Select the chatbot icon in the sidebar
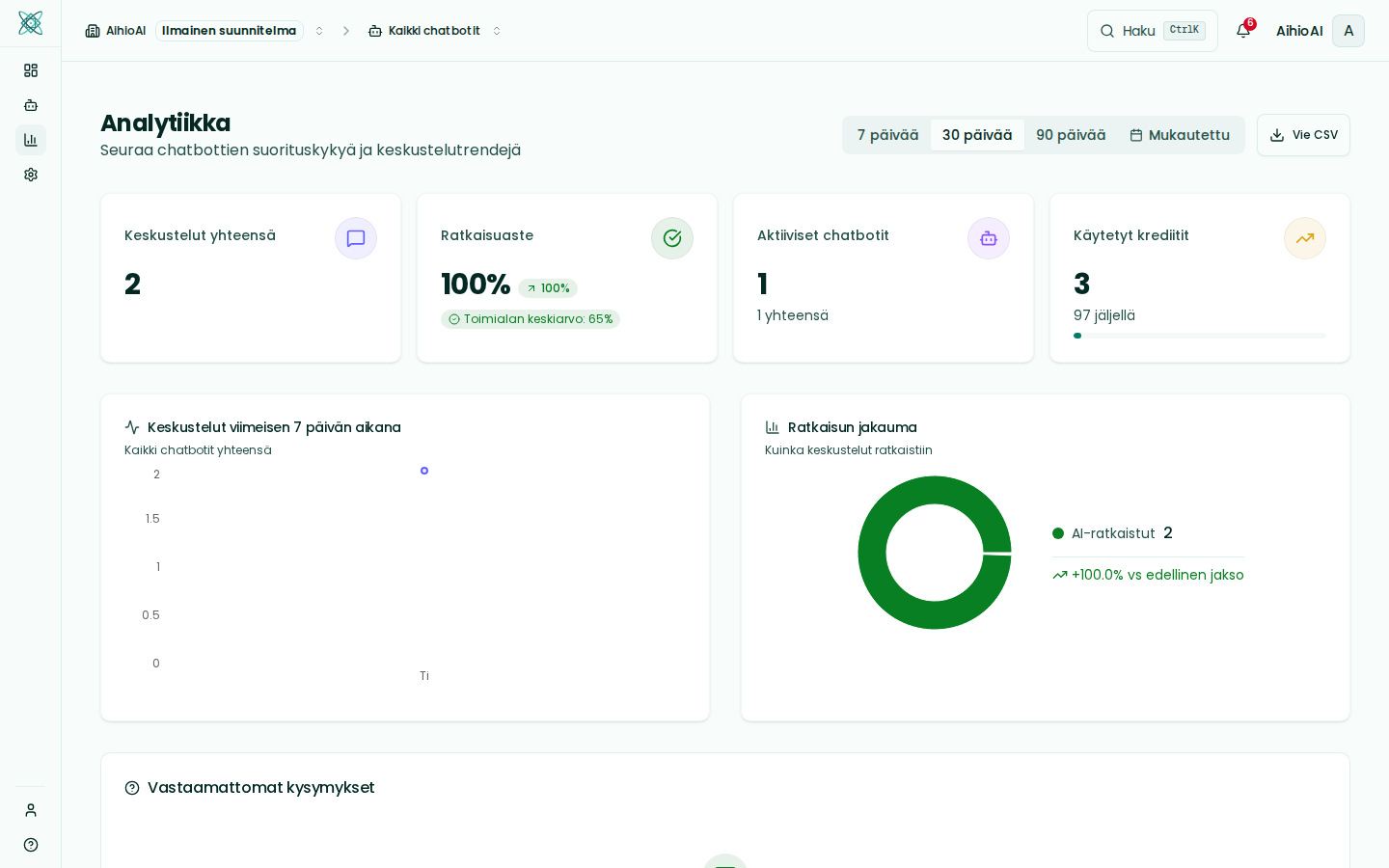Screen dimensions: 1389x868 coord(31,105)
